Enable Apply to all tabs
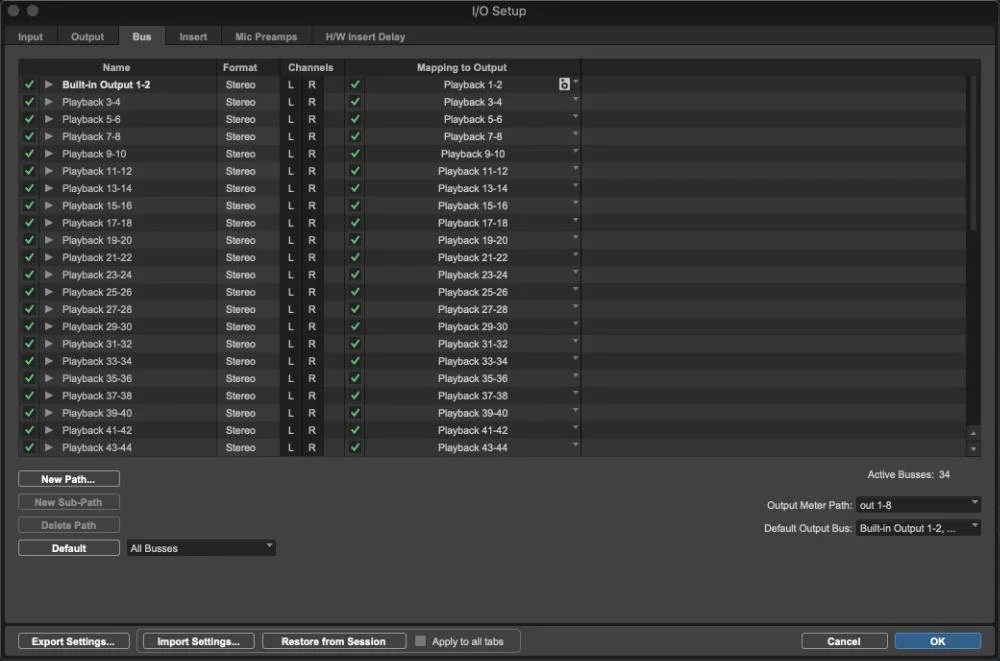The width and height of the screenshot is (1000, 661). coord(421,641)
